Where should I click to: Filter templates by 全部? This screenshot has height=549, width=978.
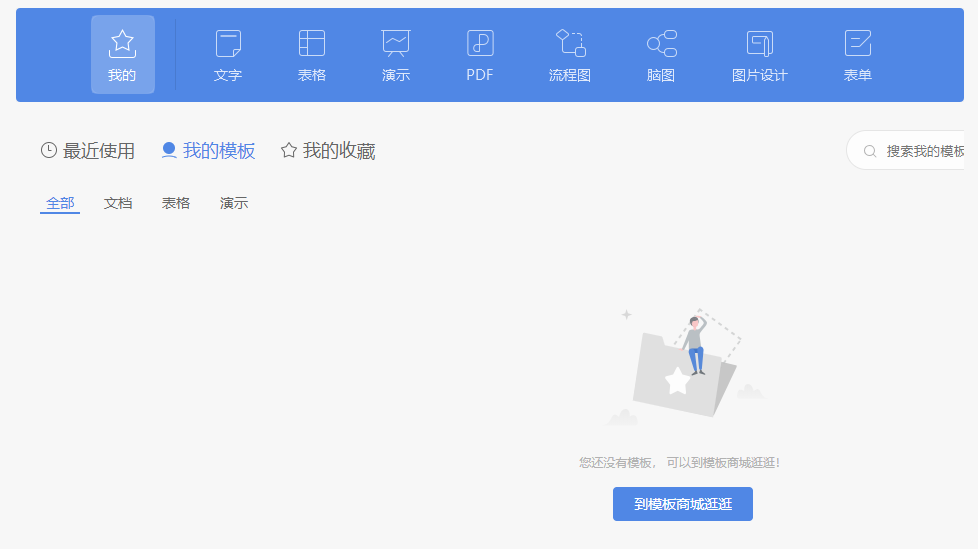pyautogui.click(x=60, y=203)
